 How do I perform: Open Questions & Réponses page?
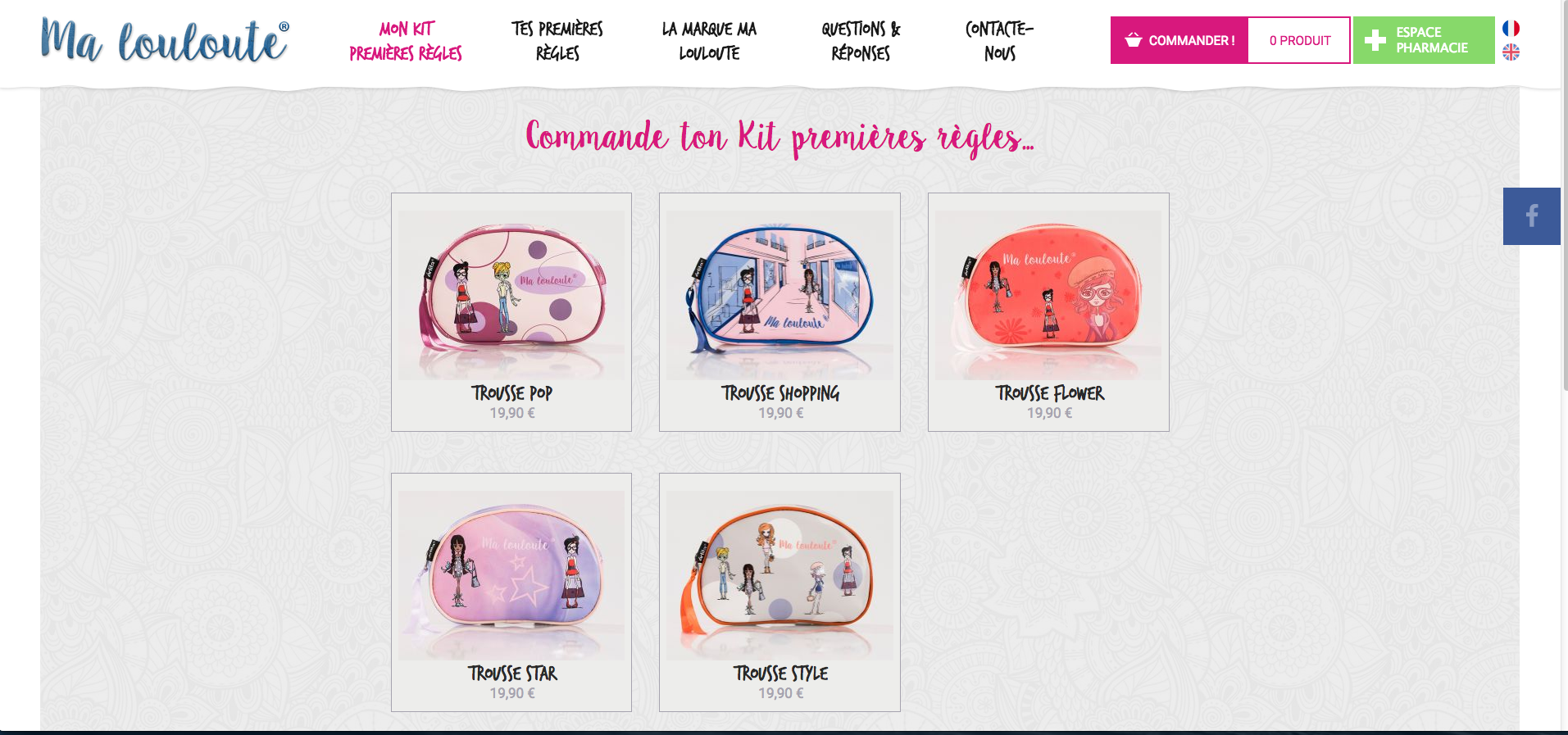861,41
